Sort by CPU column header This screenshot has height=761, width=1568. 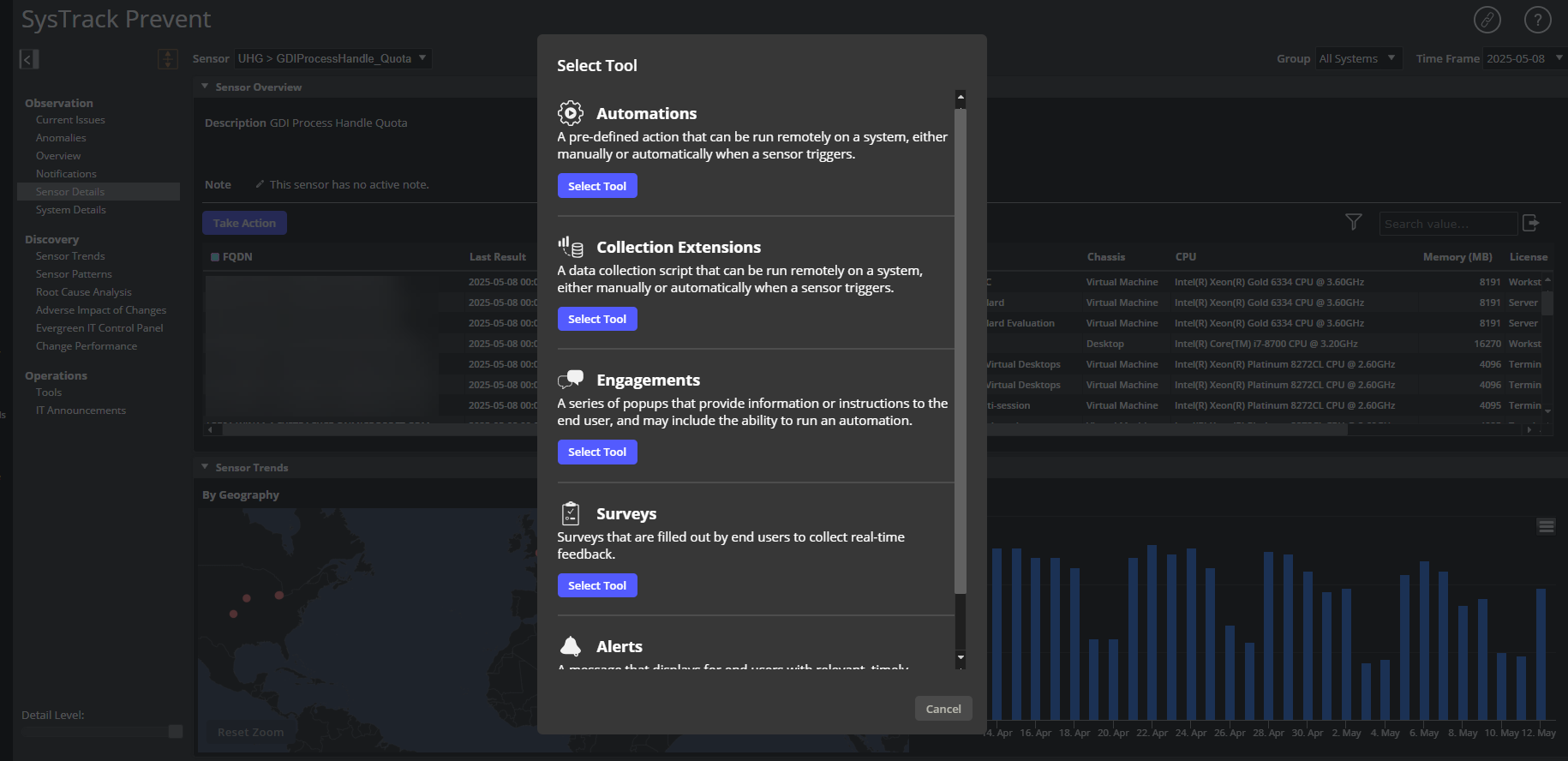(1186, 257)
